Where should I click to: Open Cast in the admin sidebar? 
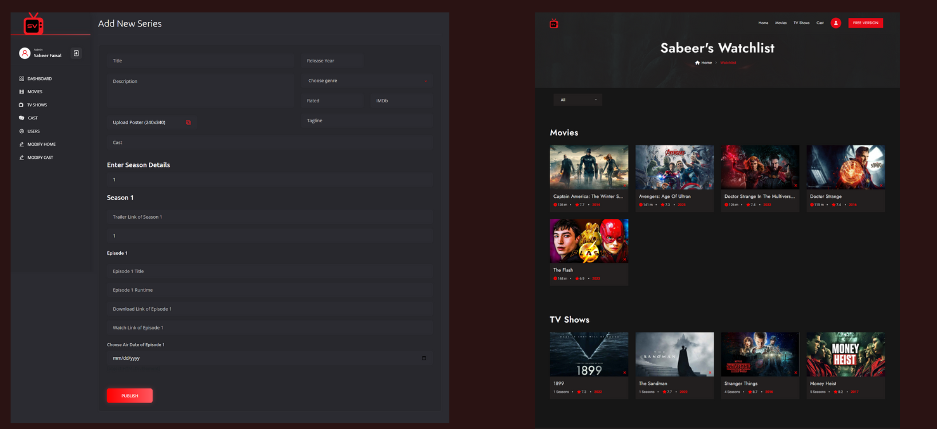pyautogui.click(x=29, y=118)
